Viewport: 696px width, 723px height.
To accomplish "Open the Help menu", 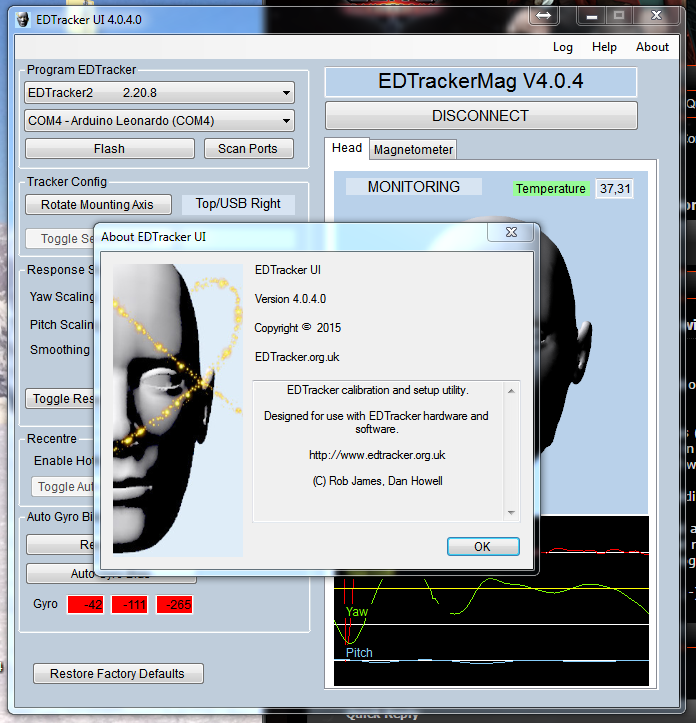I will (604, 47).
